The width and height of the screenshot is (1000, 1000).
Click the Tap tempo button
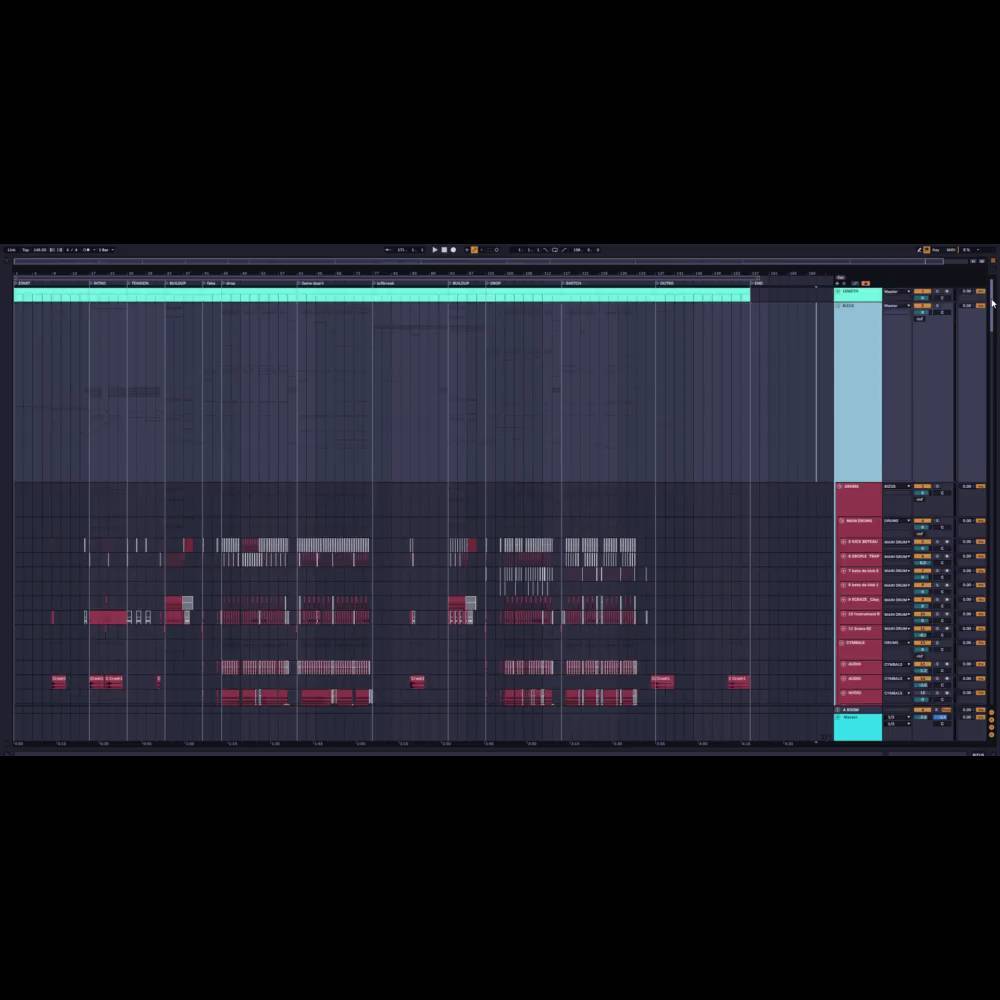[x=25, y=250]
